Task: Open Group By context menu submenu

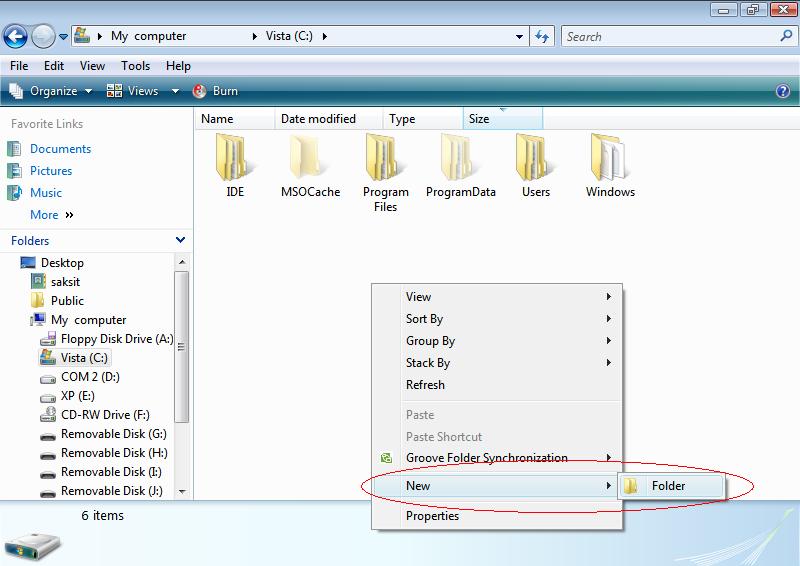Action: 497,340
